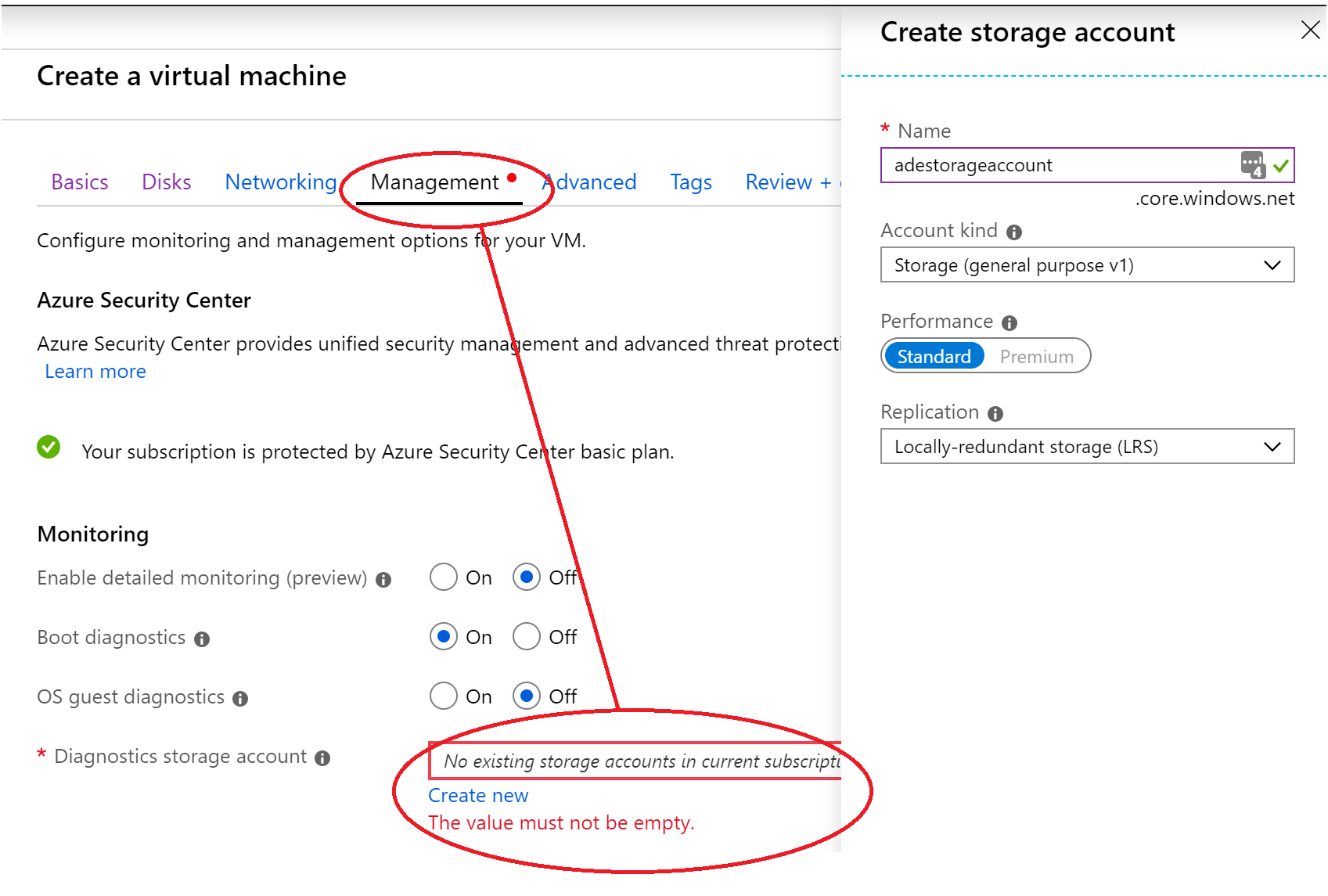Switch to the Networking tab

coord(280,182)
